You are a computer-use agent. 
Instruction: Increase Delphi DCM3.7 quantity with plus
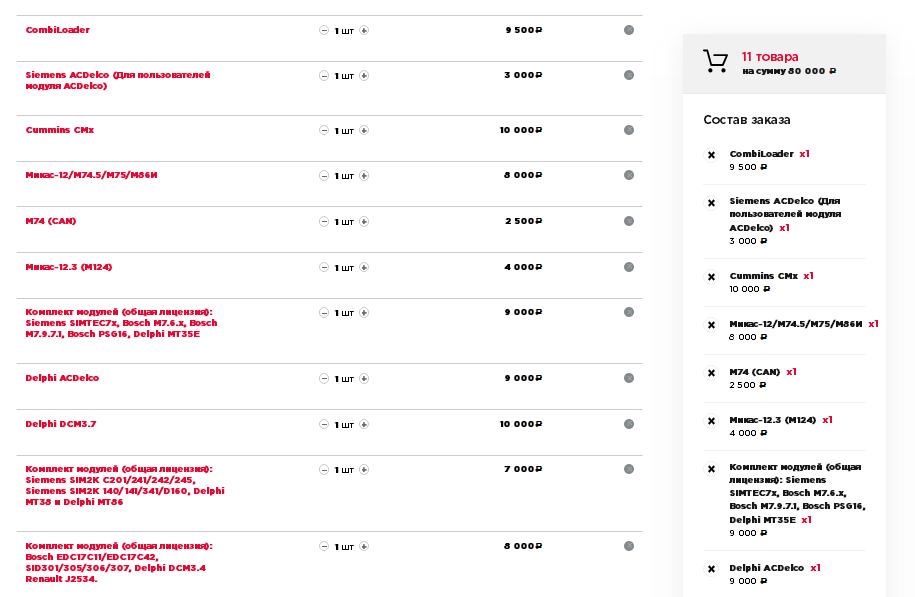pos(364,424)
